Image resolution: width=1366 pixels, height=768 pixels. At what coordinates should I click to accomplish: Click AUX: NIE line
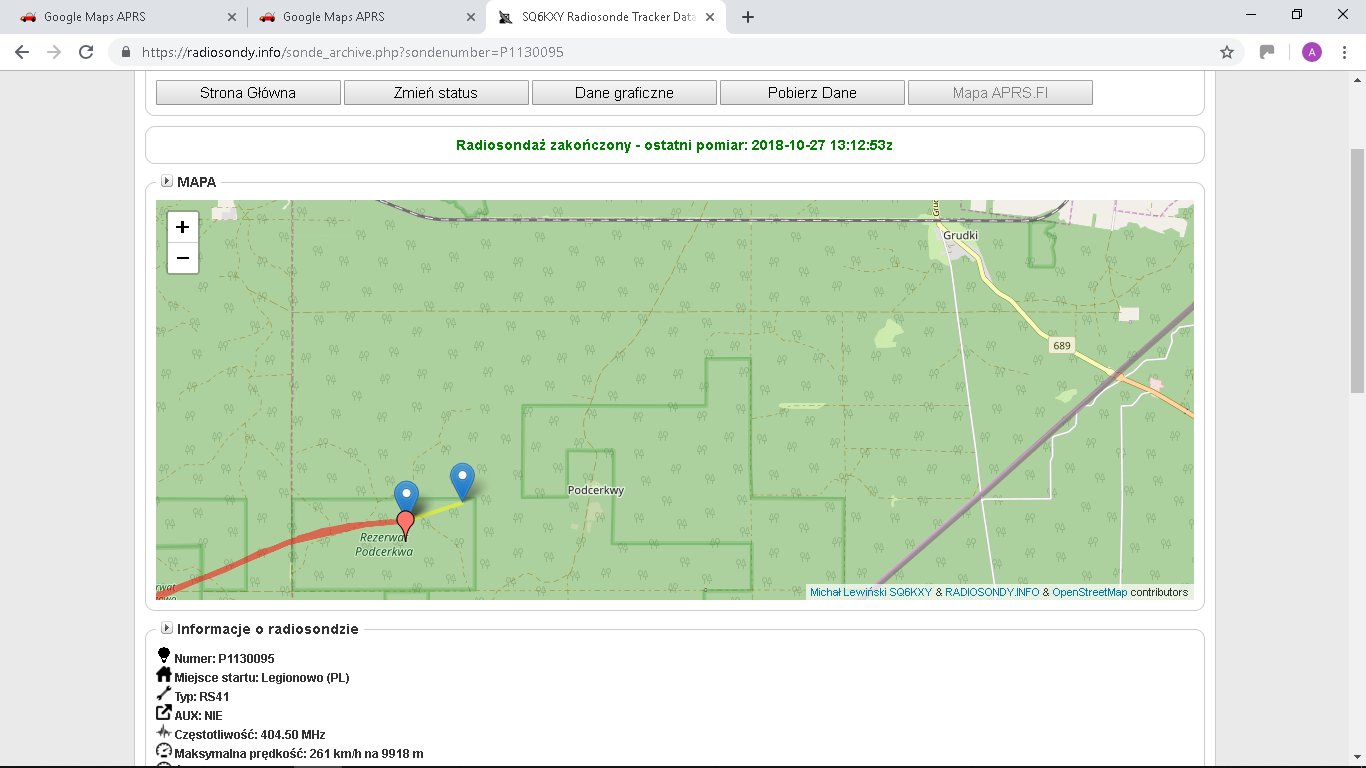click(198, 716)
